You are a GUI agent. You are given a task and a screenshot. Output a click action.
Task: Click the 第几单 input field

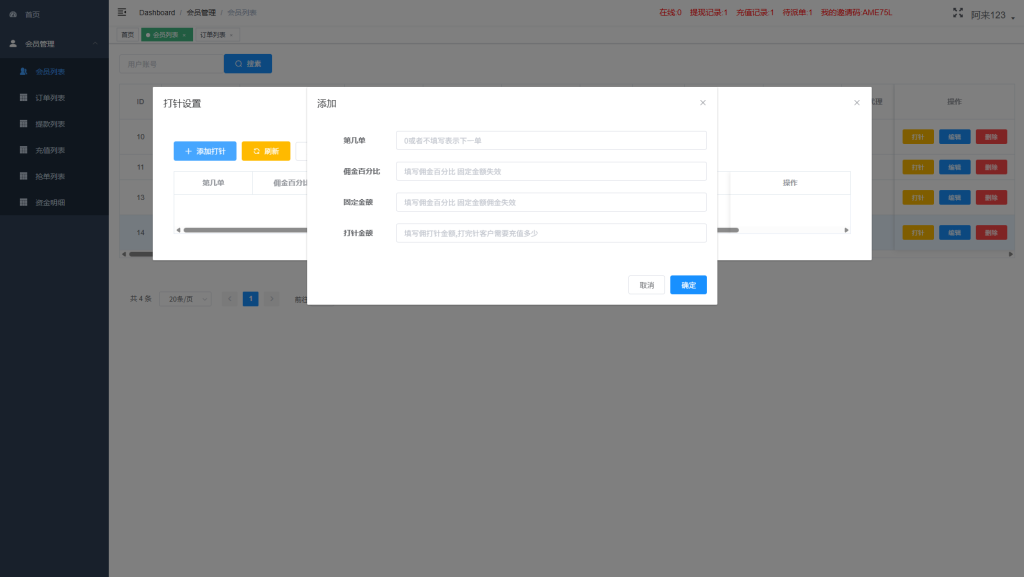tap(550, 140)
